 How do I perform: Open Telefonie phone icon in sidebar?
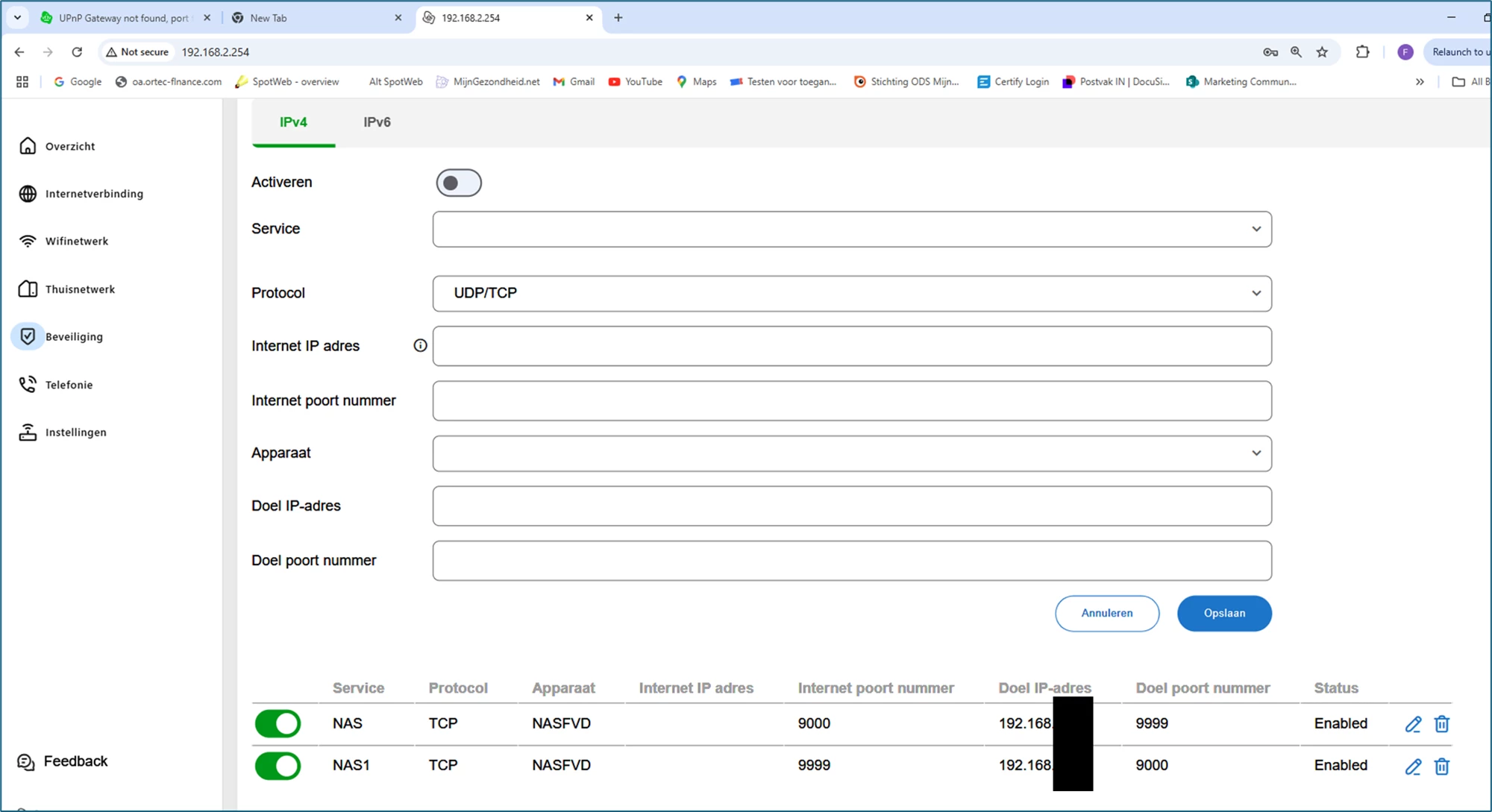(28, 385)
